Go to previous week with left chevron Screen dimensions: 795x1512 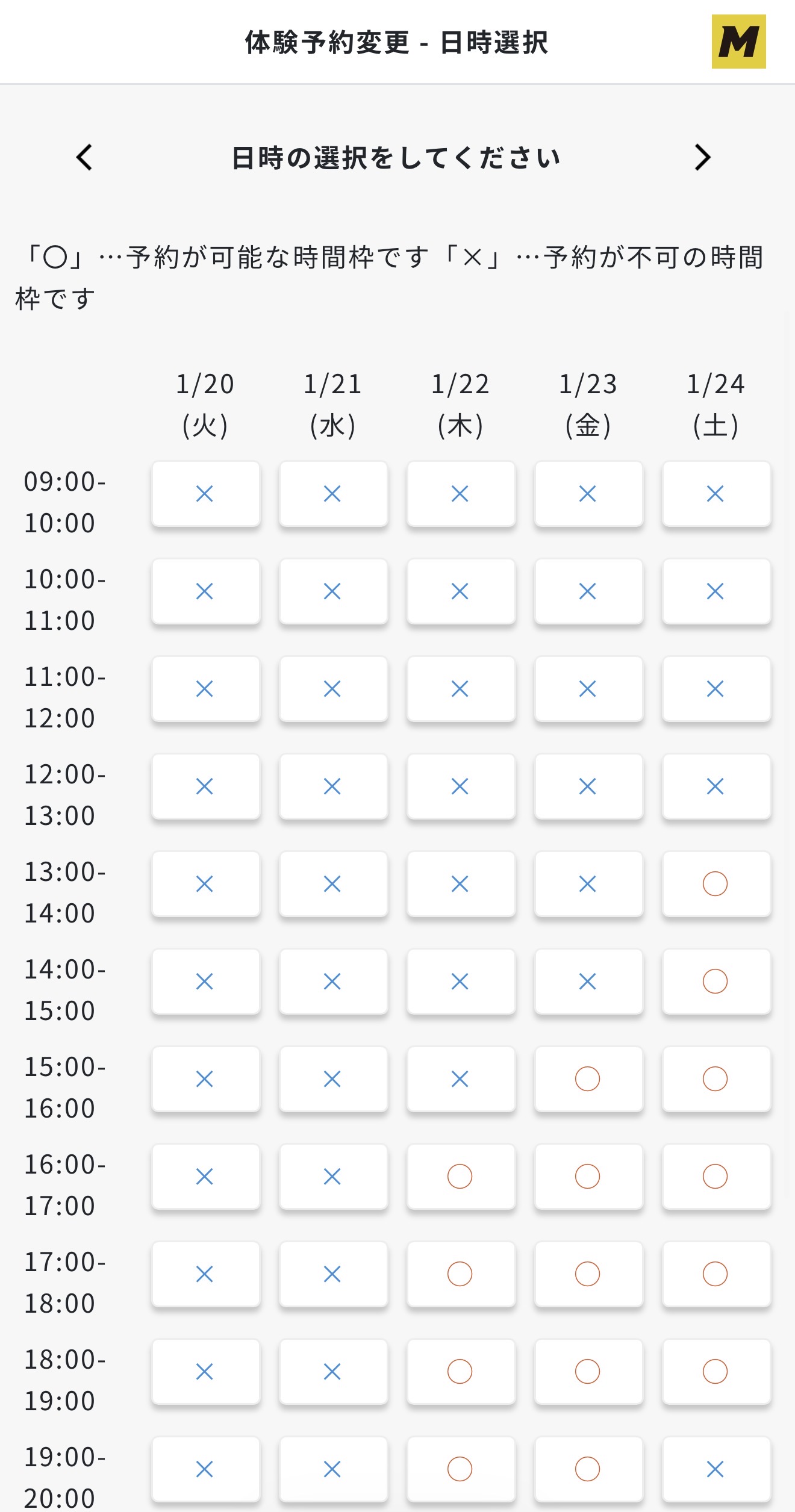[x=84, y=157]
